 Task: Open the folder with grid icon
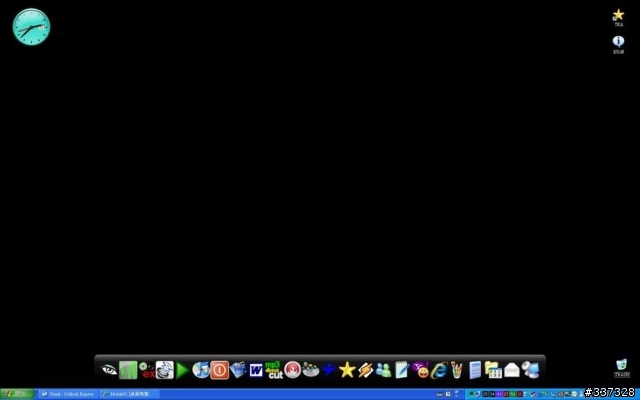click(493, 370)
